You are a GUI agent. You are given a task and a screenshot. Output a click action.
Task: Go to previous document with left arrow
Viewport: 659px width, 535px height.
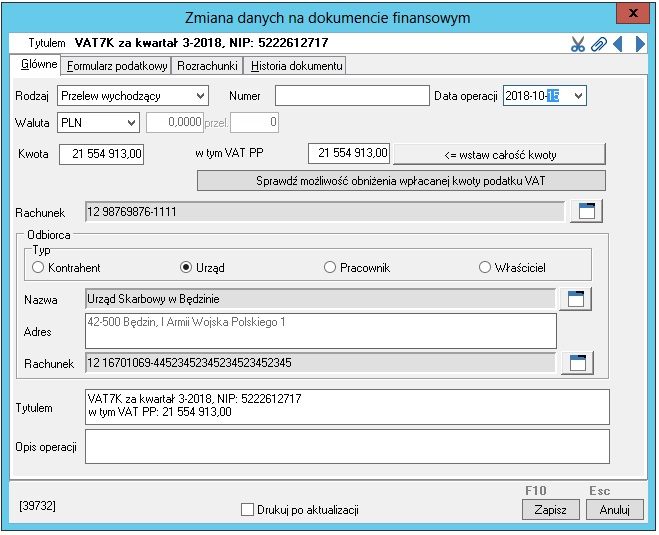point(618,44)
